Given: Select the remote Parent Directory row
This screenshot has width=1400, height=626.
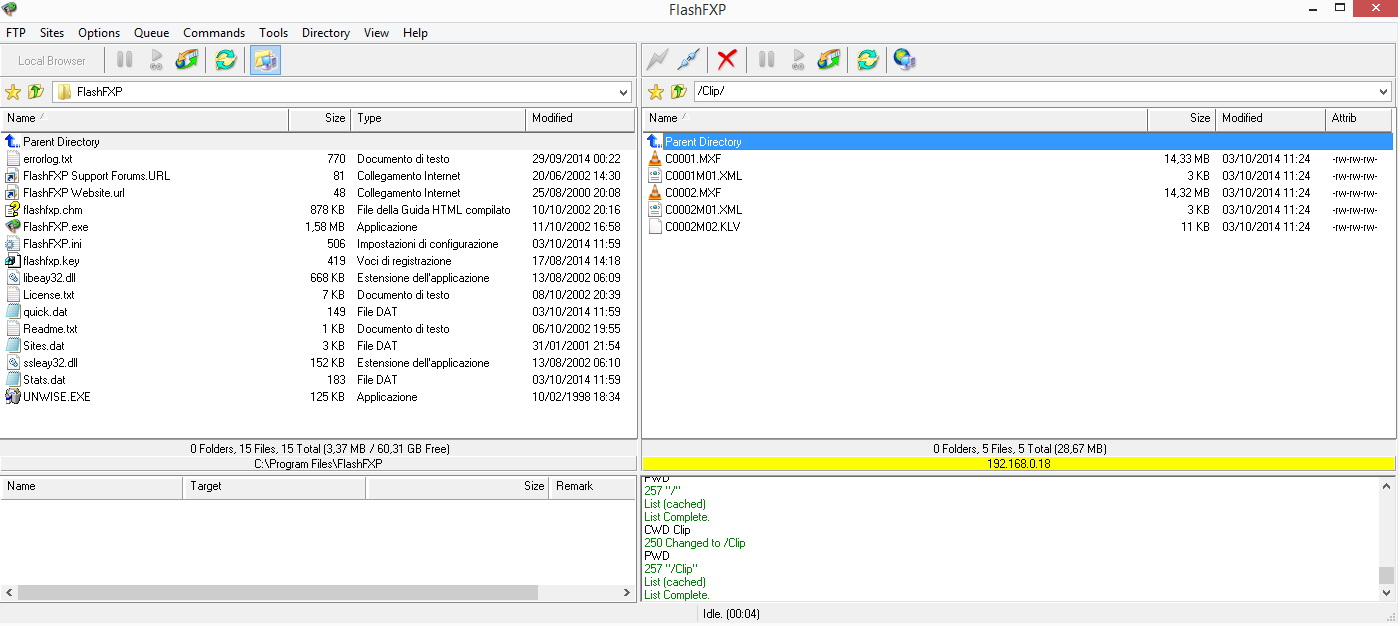Looking at the screenshot, I should click(1018, 142).
